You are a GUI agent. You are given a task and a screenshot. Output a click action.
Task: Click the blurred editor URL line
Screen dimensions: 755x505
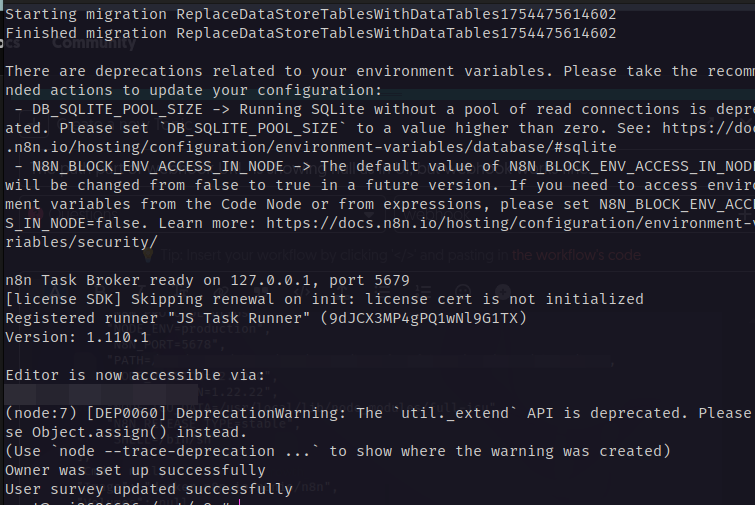point(100,394)
